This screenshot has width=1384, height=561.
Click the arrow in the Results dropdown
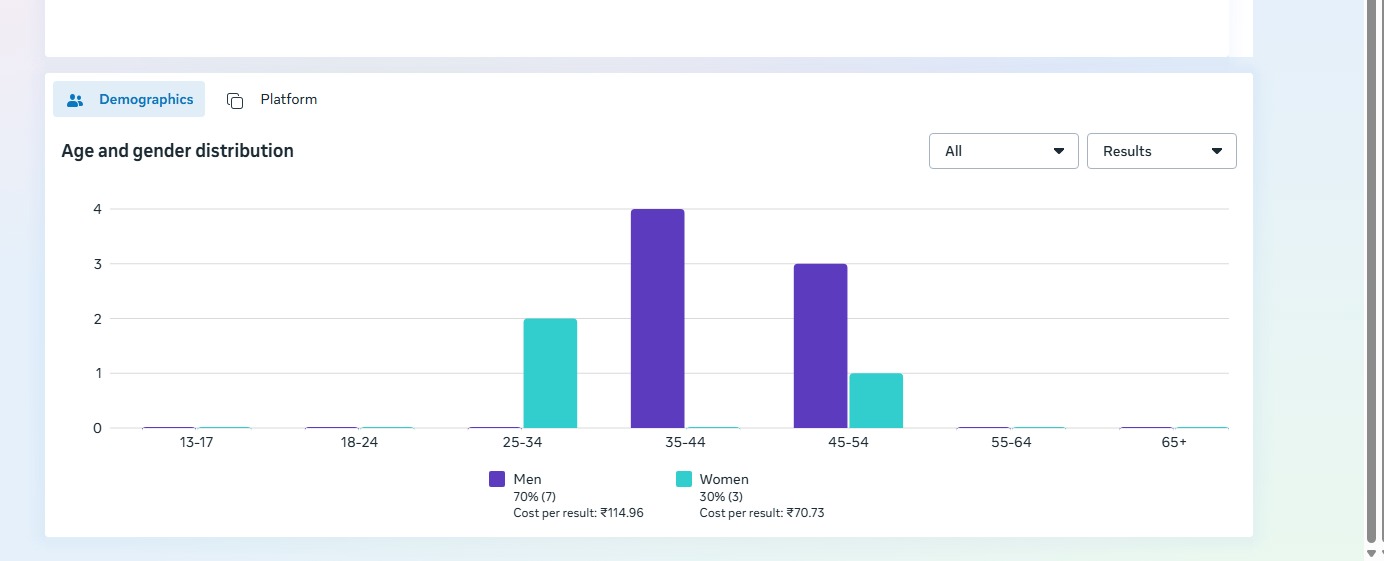(1216, 151)
